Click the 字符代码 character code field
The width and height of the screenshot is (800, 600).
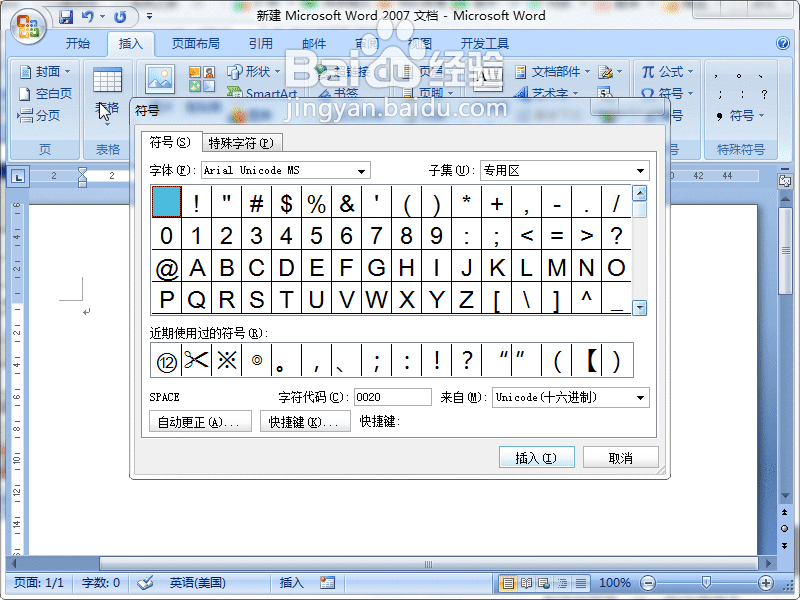click(392, 397)
